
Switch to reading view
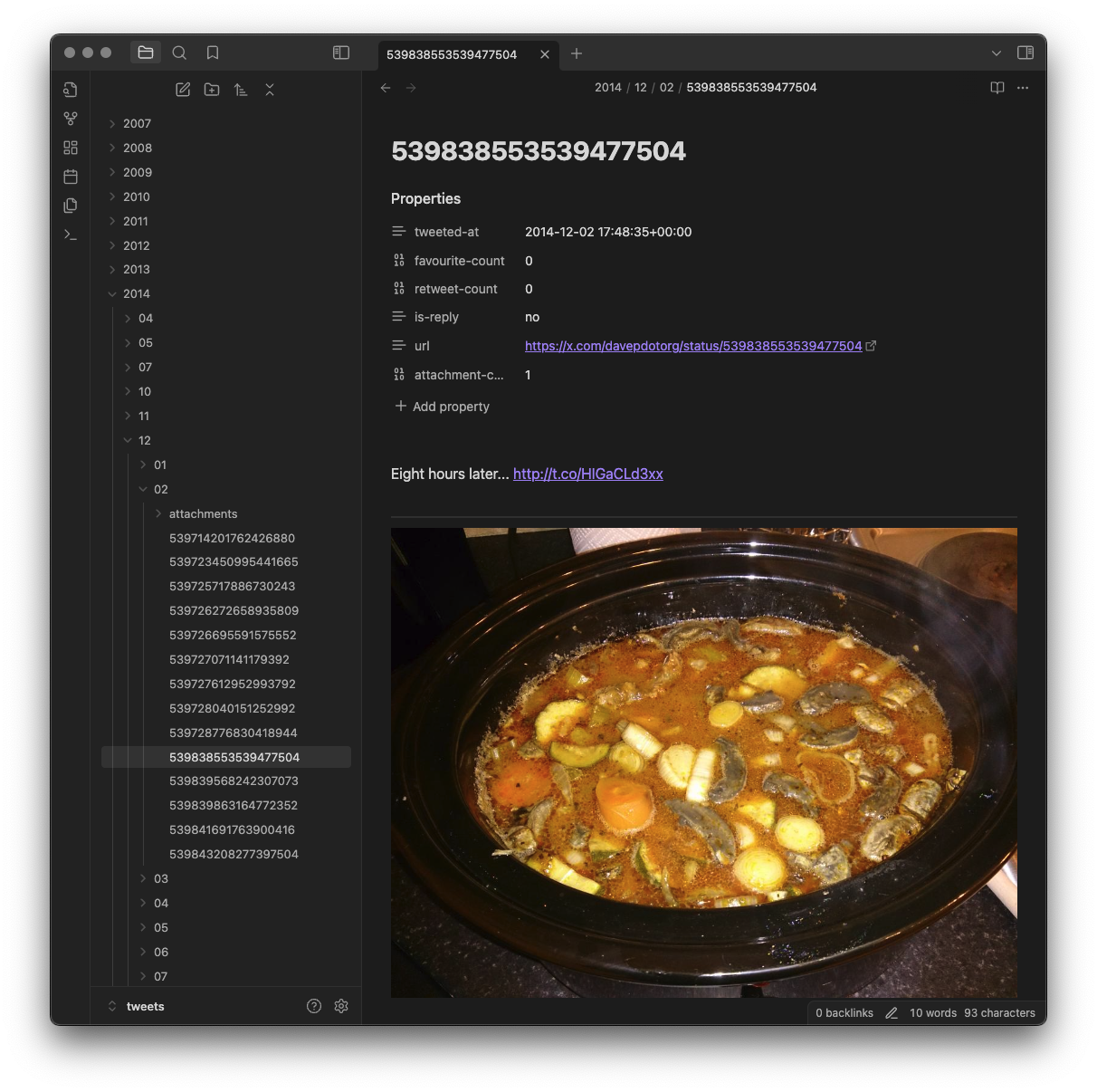pyautogui.click(x=997, y=88)
